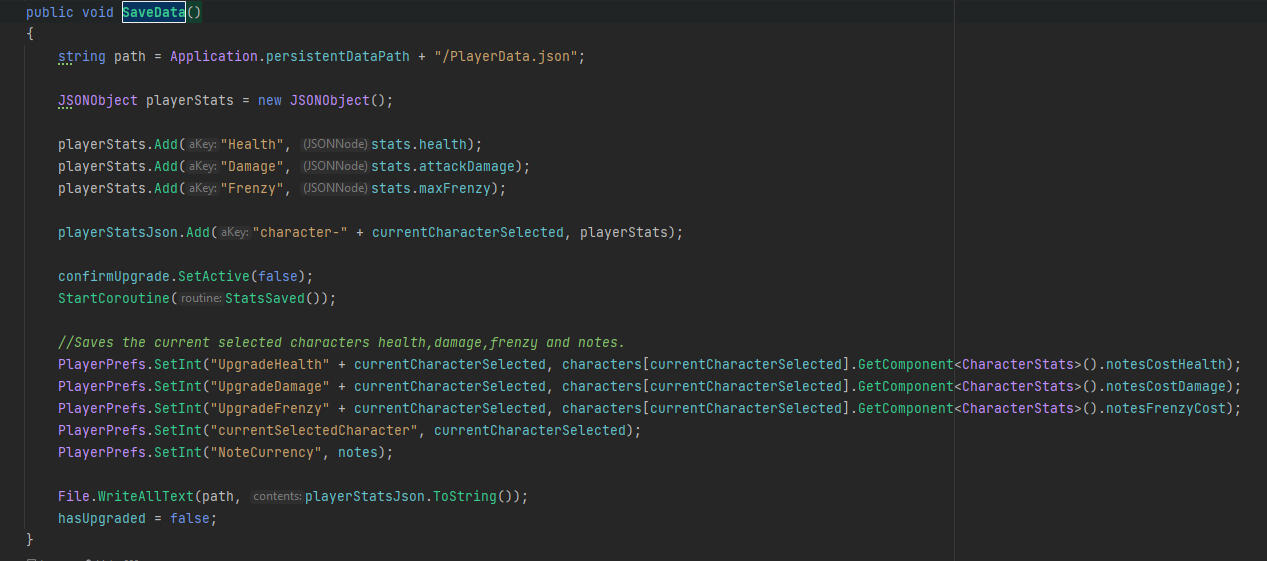Image resolution: width=1267 pixels, height=561 pixels.
Task: Click the "currentSelectedCharacter" string key
Action: tap(312, 430)
